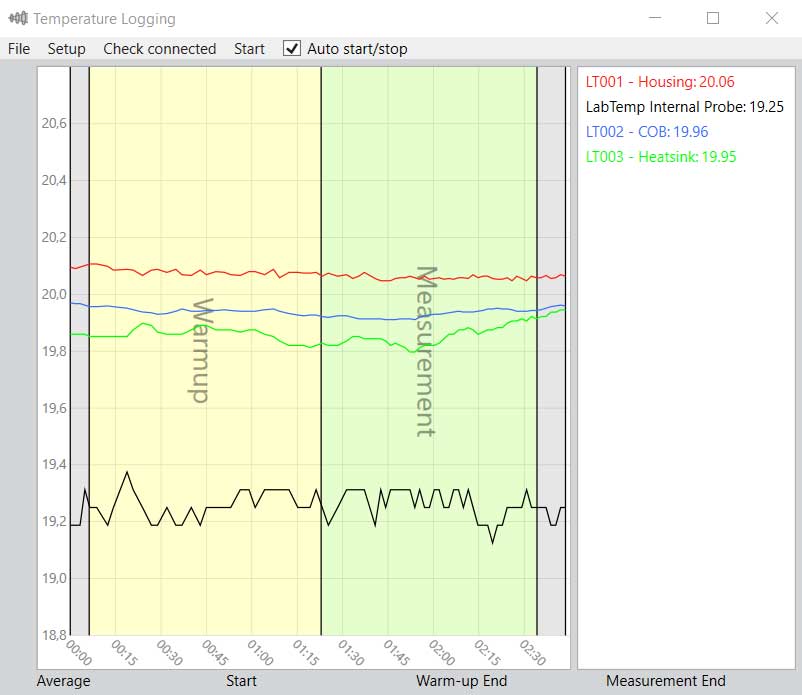Open the Setup menu
The width and height of the screenshot is (802, 695).
(66, 49)
